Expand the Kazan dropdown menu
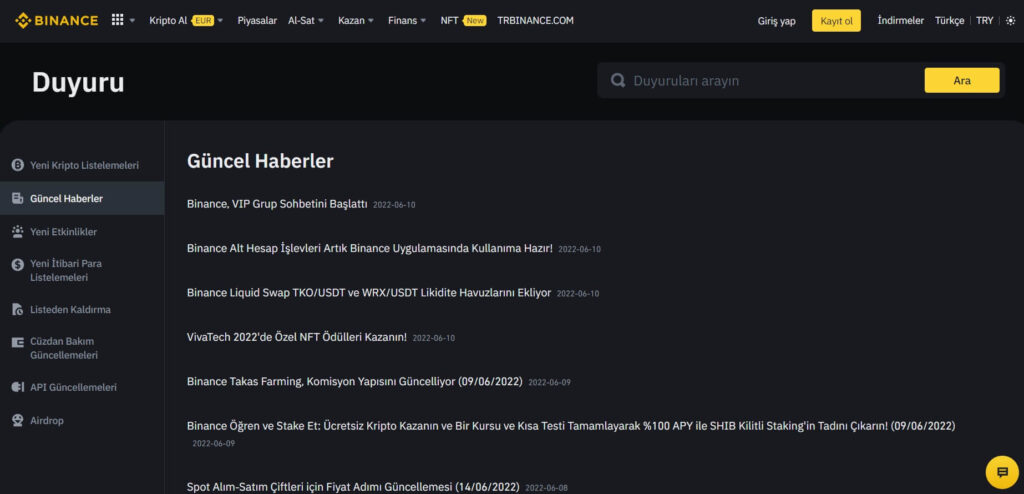The width and height of the screenshot is (1024, 494). (x=356, y=21)
